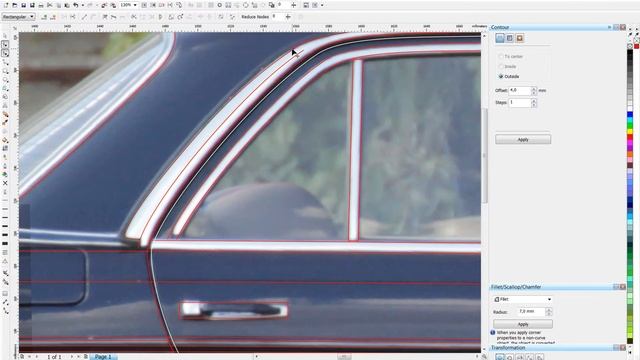Click the Transformation docker title
The width and height of the screenshot is (640, 360).
pyautogui.click(x=508, y=348)
